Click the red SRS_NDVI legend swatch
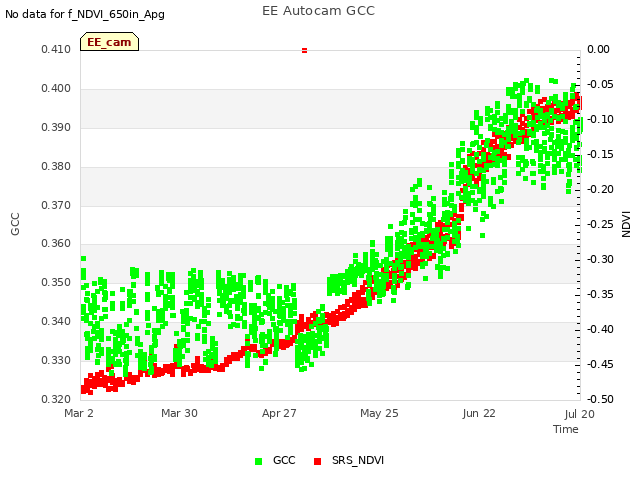640x480 pixels. click(318, 461)
